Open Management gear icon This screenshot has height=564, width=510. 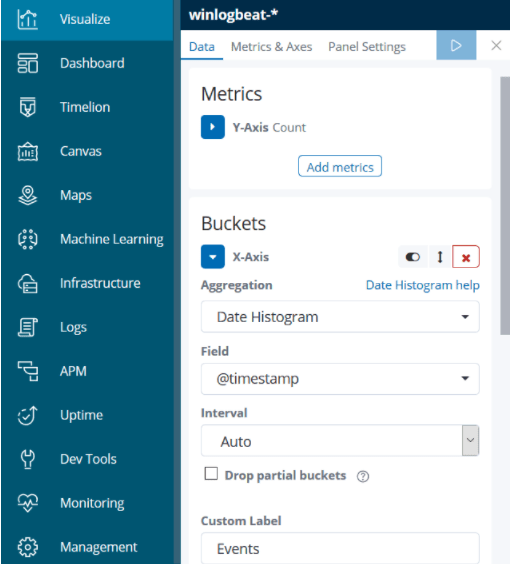click(28, 547)
